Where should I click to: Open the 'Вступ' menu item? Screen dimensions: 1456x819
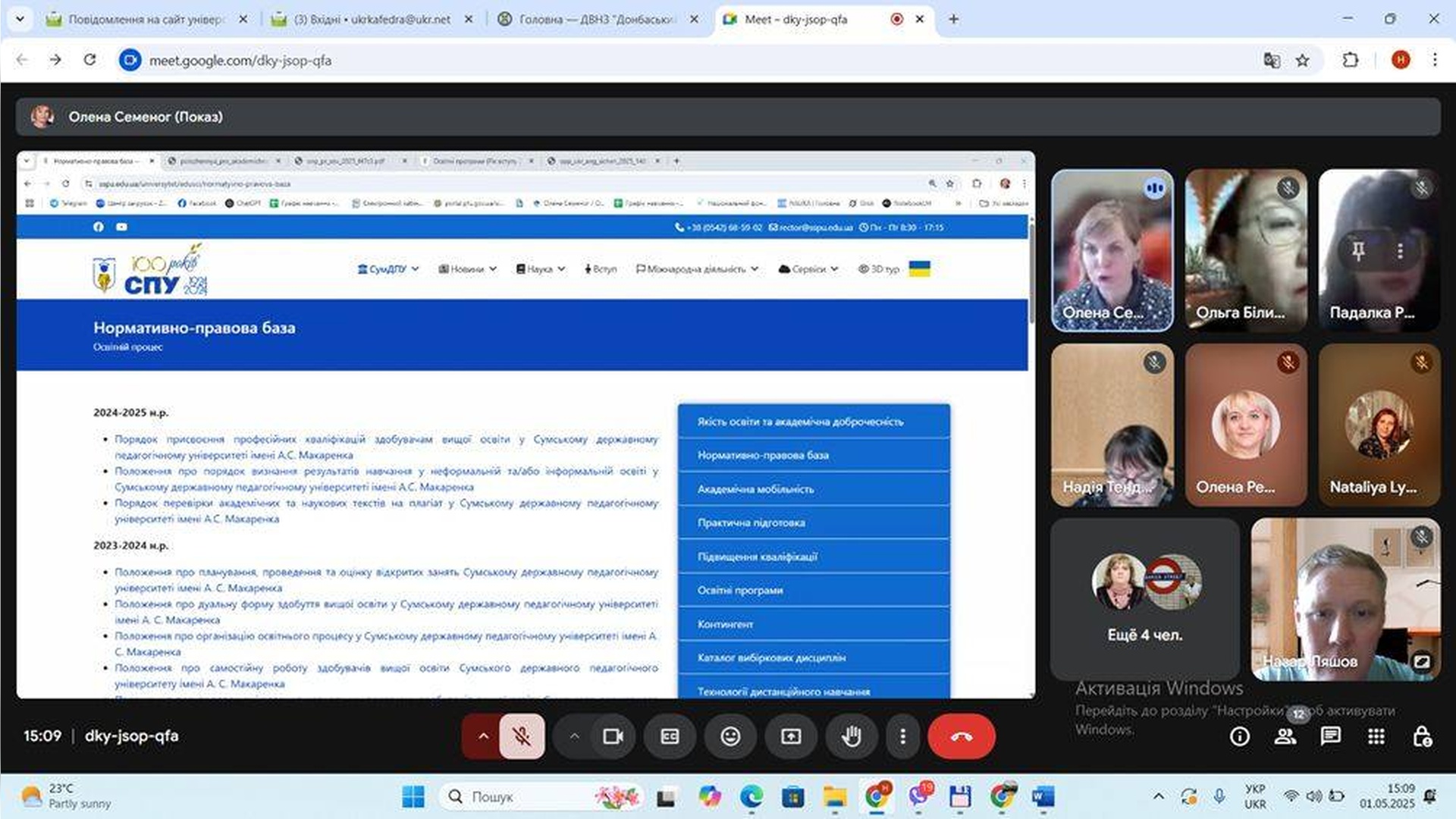coord(601,269)
